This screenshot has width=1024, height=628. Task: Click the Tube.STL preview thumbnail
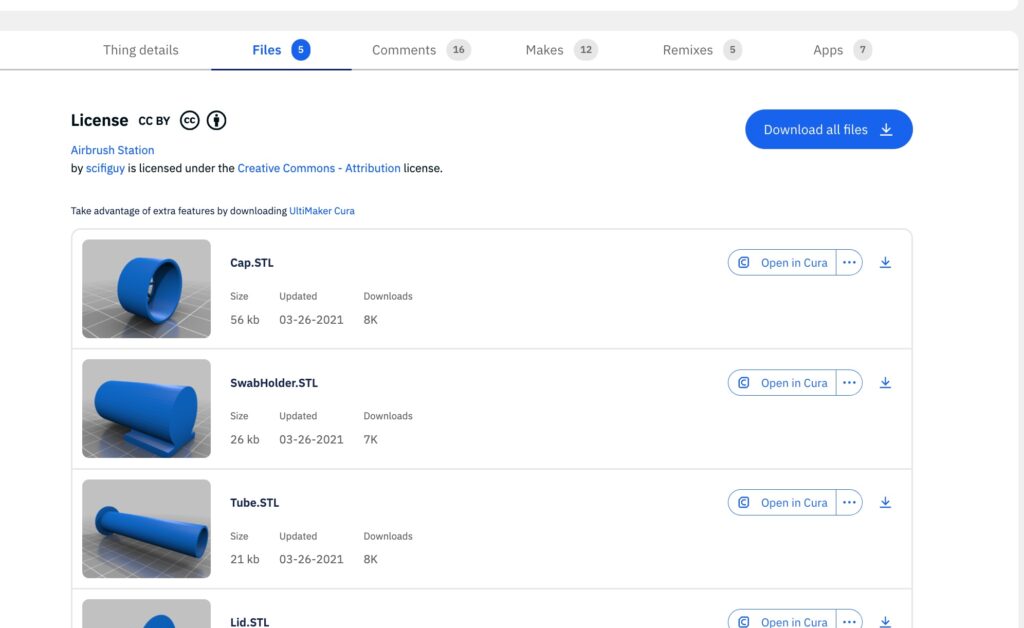click(x=146, y=529)
